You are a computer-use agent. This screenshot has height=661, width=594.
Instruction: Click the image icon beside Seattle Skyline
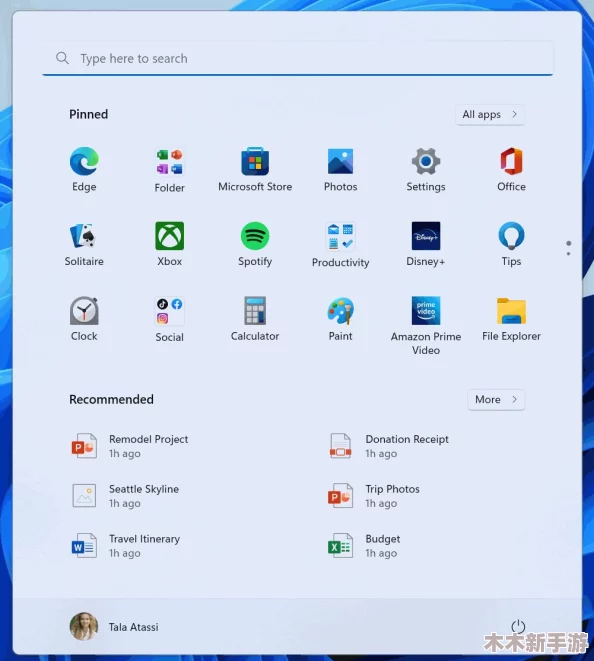(x=84, y=496)
